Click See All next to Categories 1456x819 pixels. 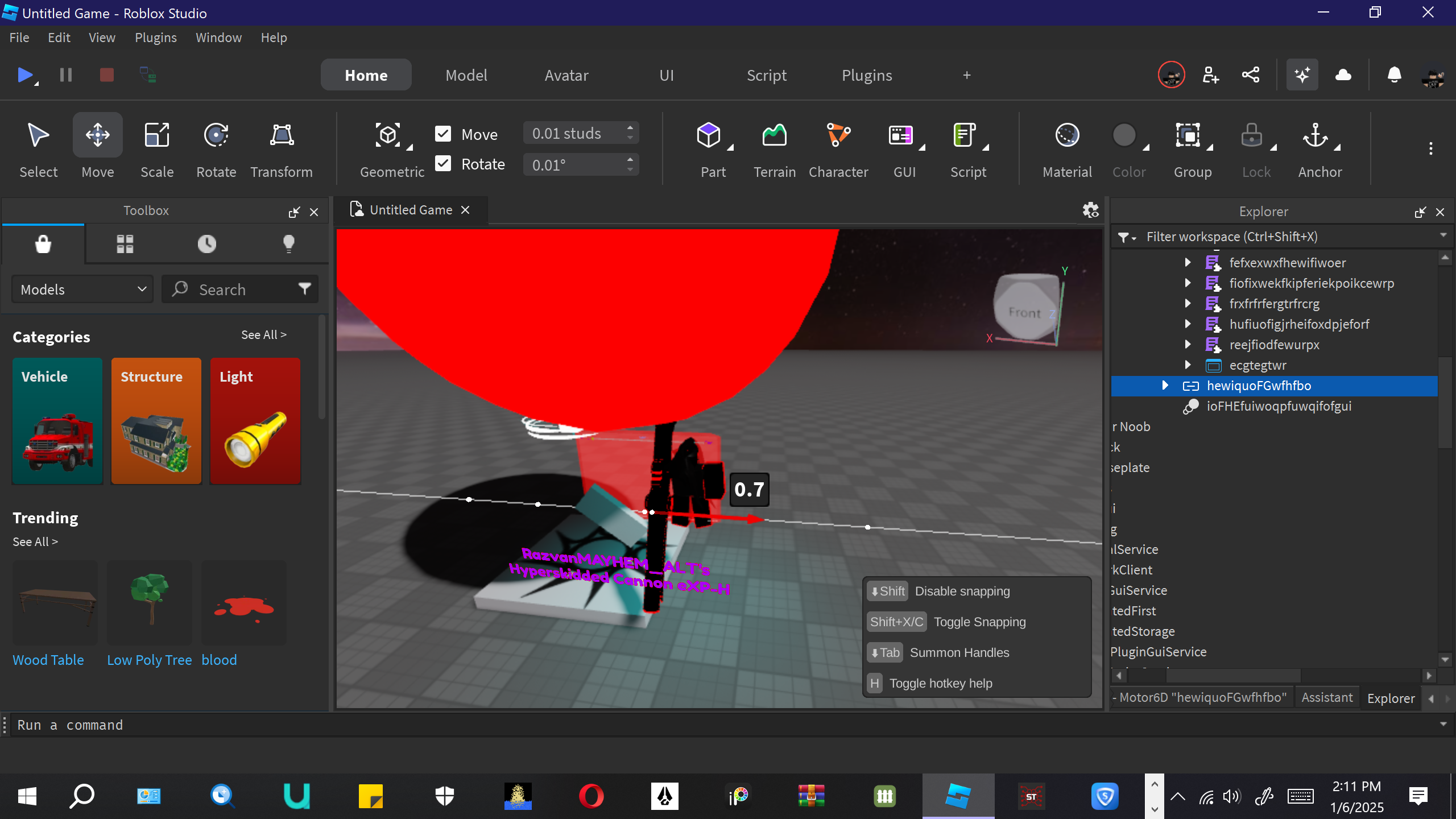pos(263,335)
